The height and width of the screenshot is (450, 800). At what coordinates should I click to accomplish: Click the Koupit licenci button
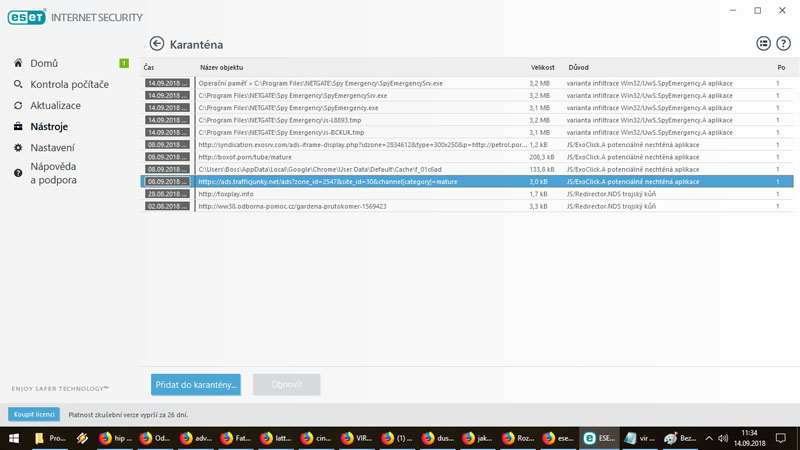34,414
